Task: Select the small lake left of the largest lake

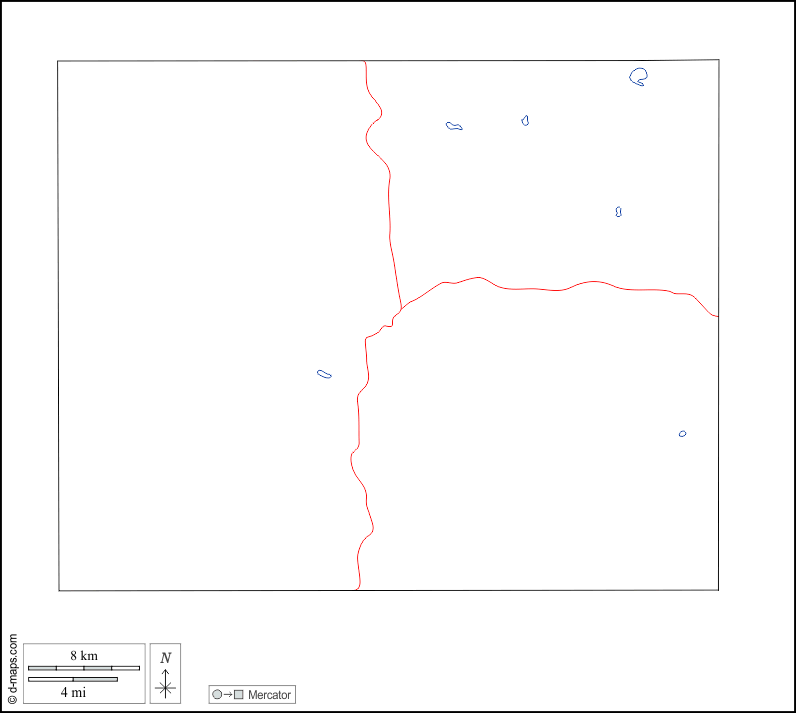Action: click(x=525, y=120)
